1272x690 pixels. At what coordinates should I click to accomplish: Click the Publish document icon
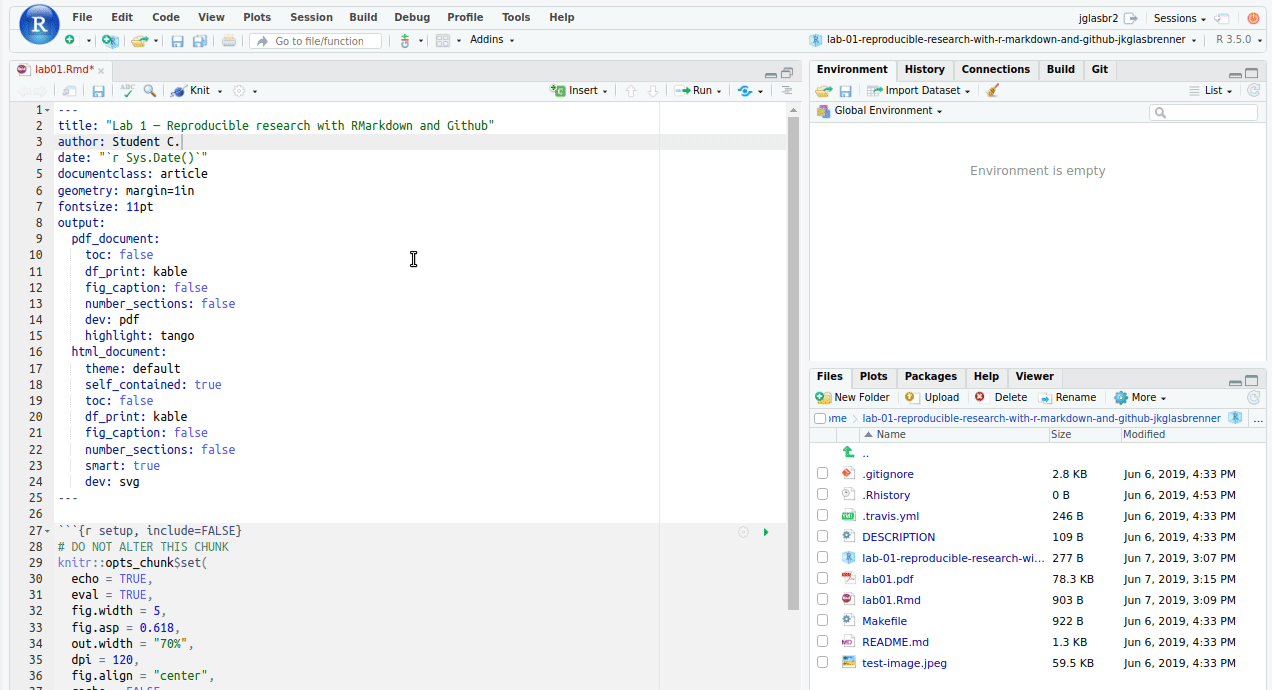pos(745,91)
